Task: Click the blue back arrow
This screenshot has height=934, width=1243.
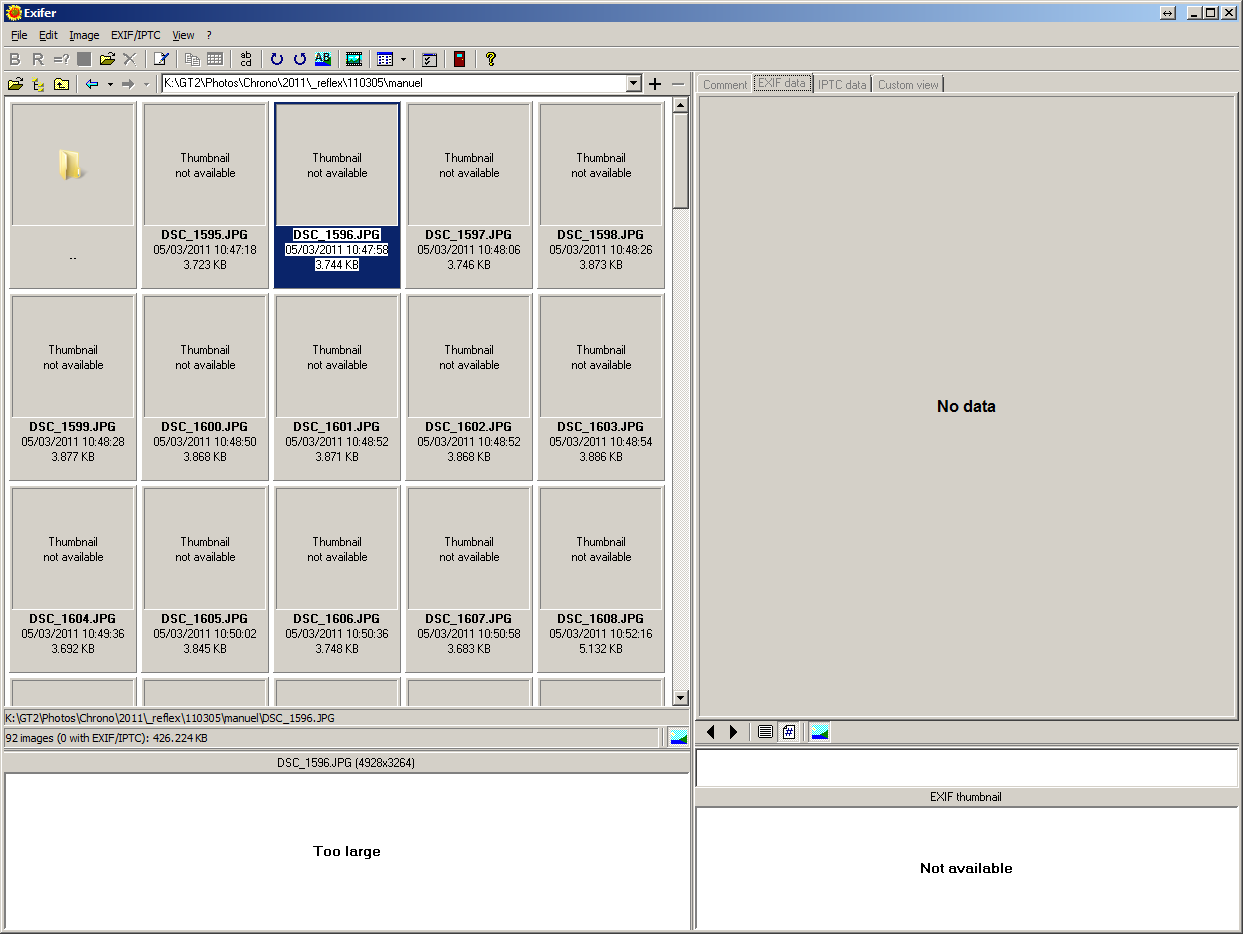Action: 92,84
